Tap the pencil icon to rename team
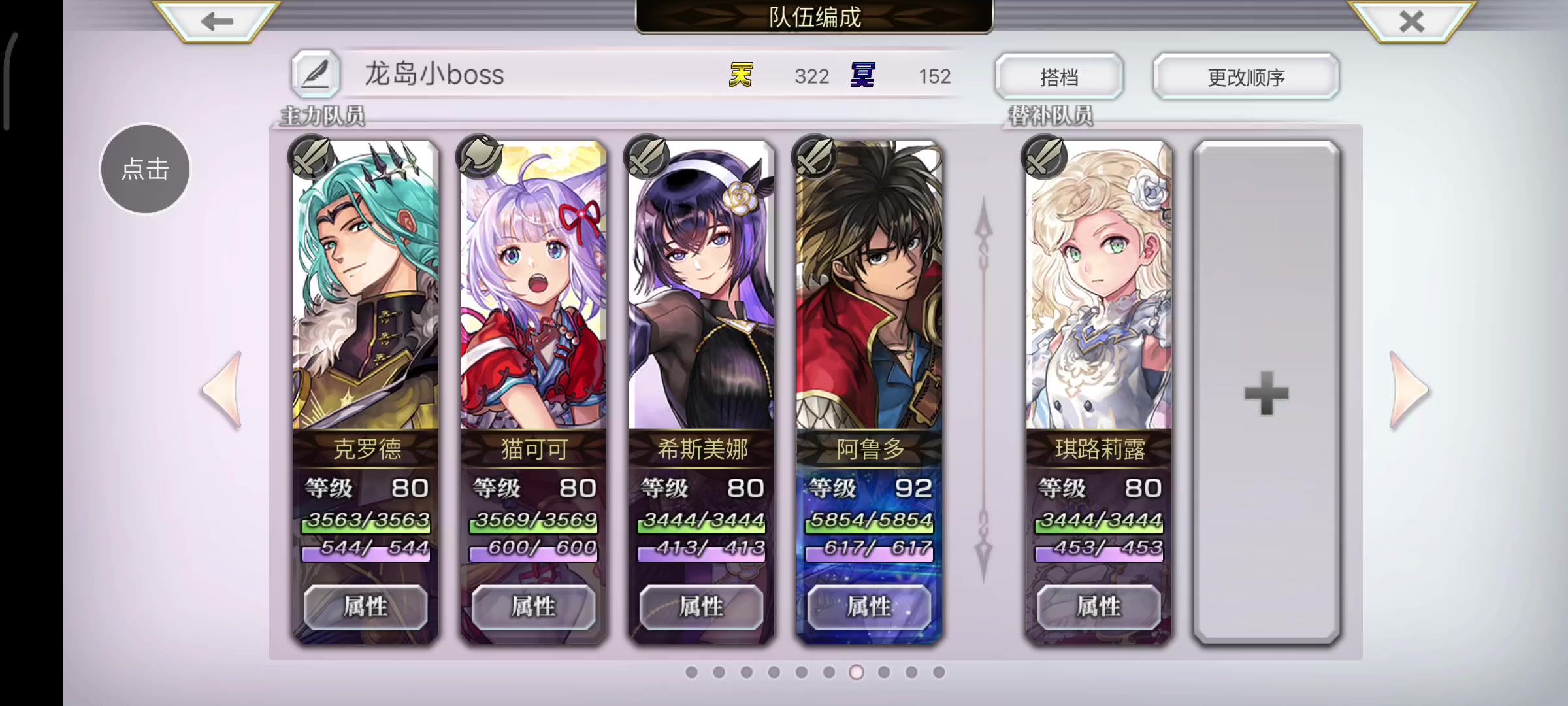 tap(316, 75)
